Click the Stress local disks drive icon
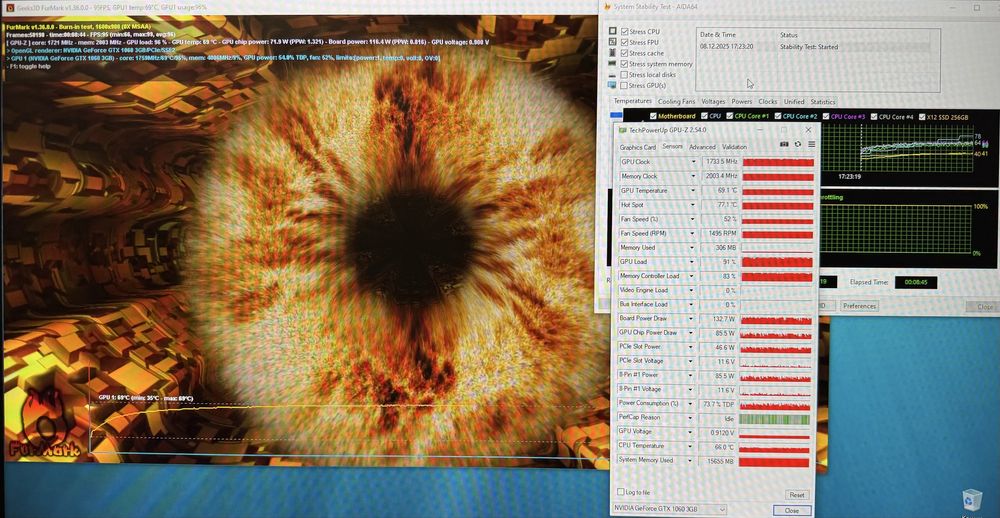This screenshot has width=1000, height=518. pos(612,75)
